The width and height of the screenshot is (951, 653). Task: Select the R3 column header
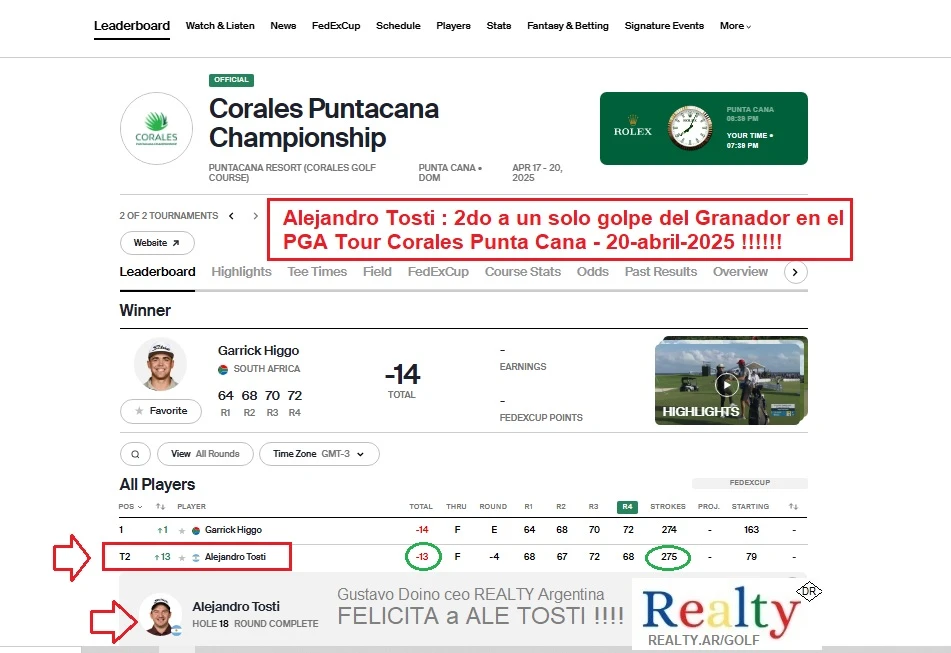tap(594, 507)
